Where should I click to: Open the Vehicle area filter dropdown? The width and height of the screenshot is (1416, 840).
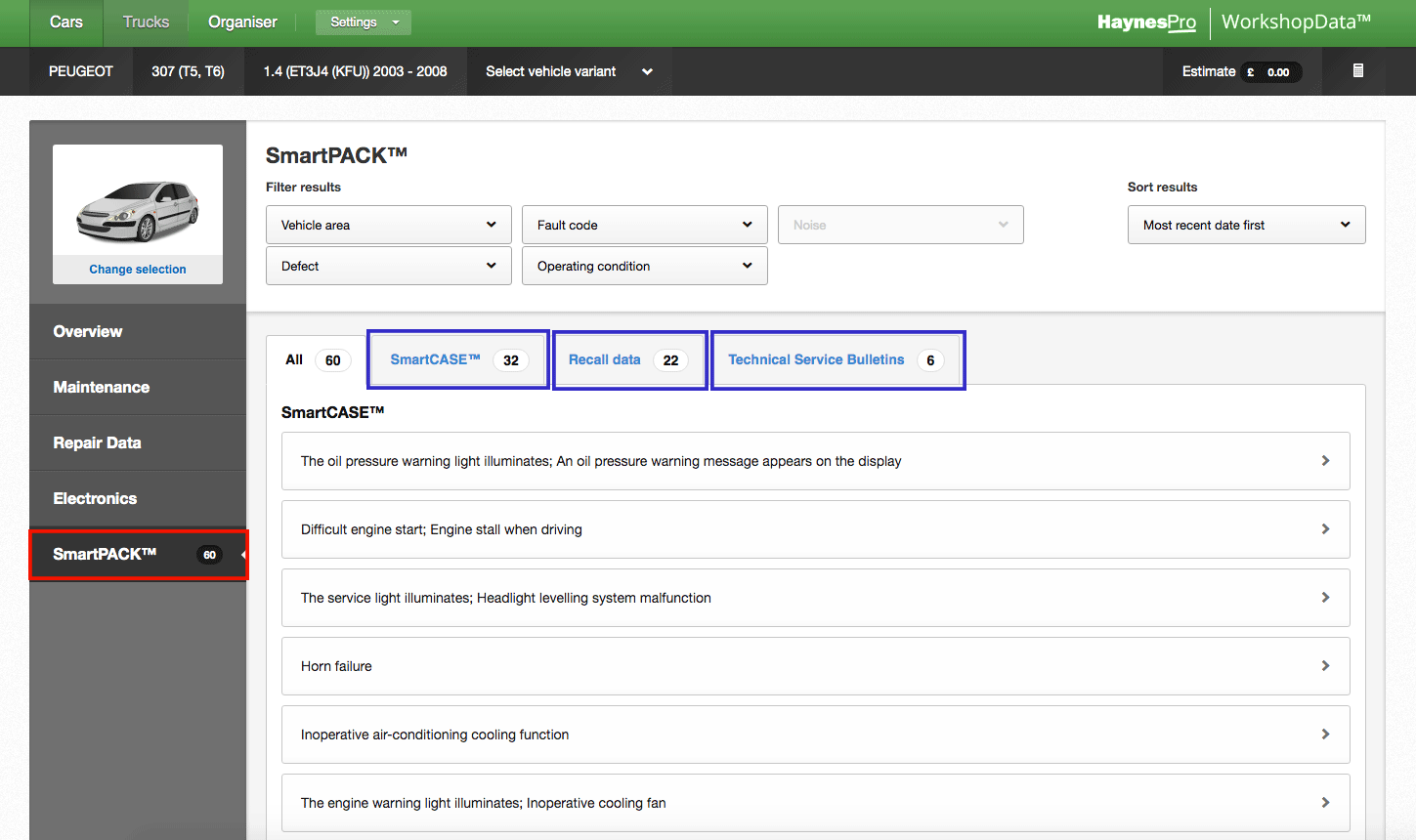[x=389, y=225]
